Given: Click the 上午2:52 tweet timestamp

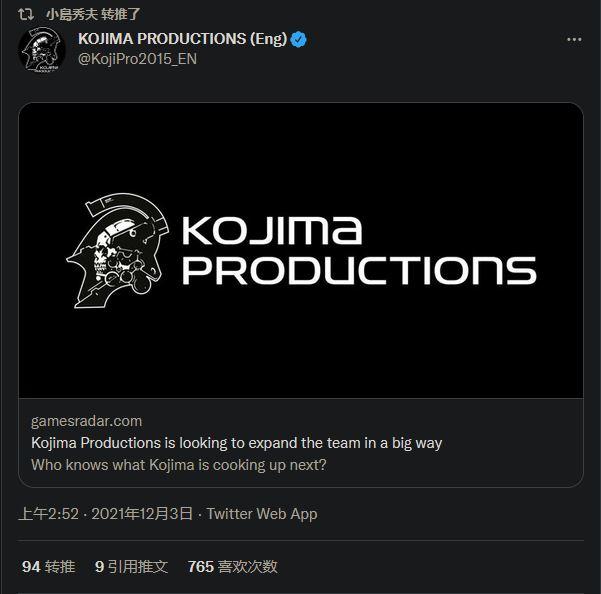Looking at the screenshot, I should (x=50, y=514).
